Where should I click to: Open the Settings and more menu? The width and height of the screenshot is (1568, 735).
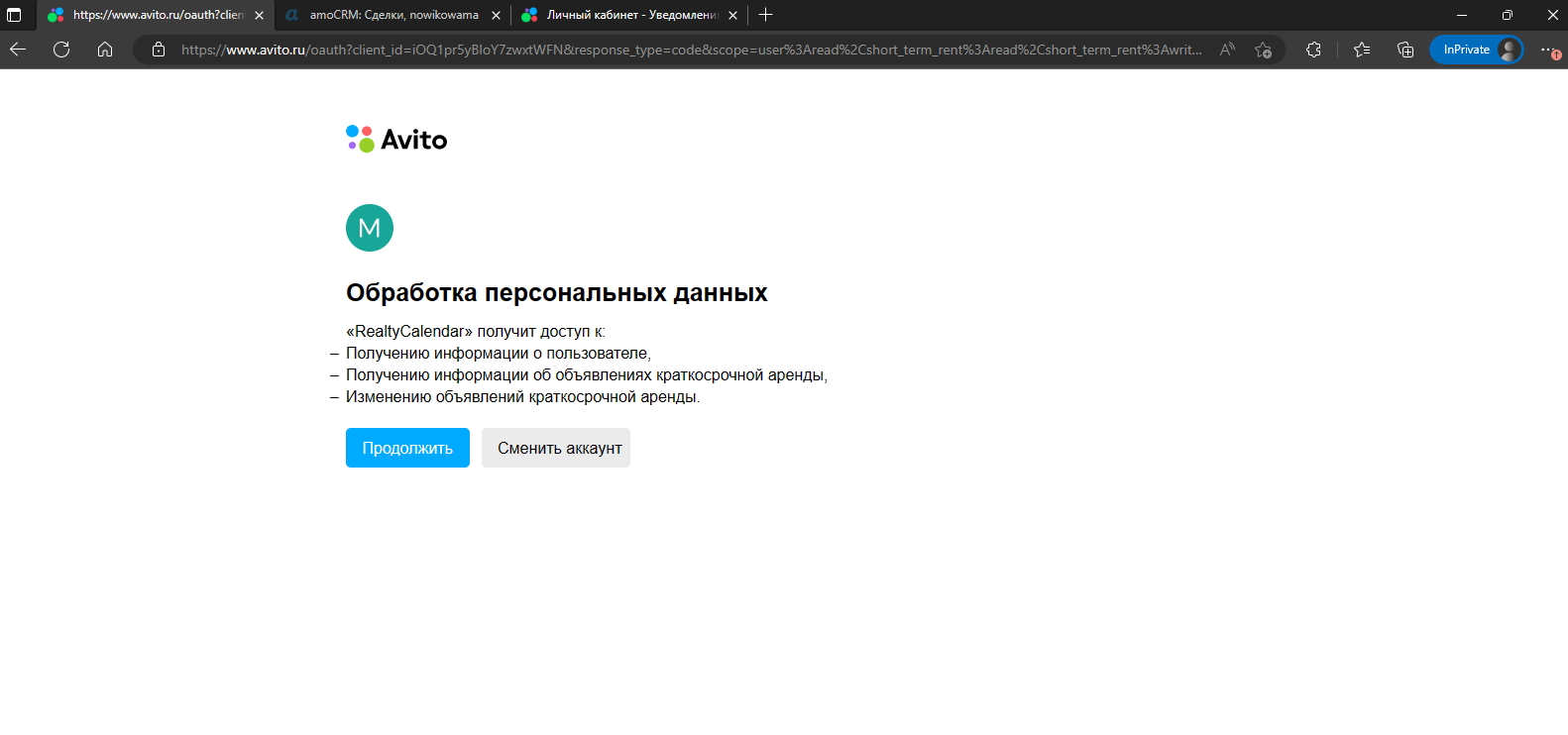pos(1549,50)
